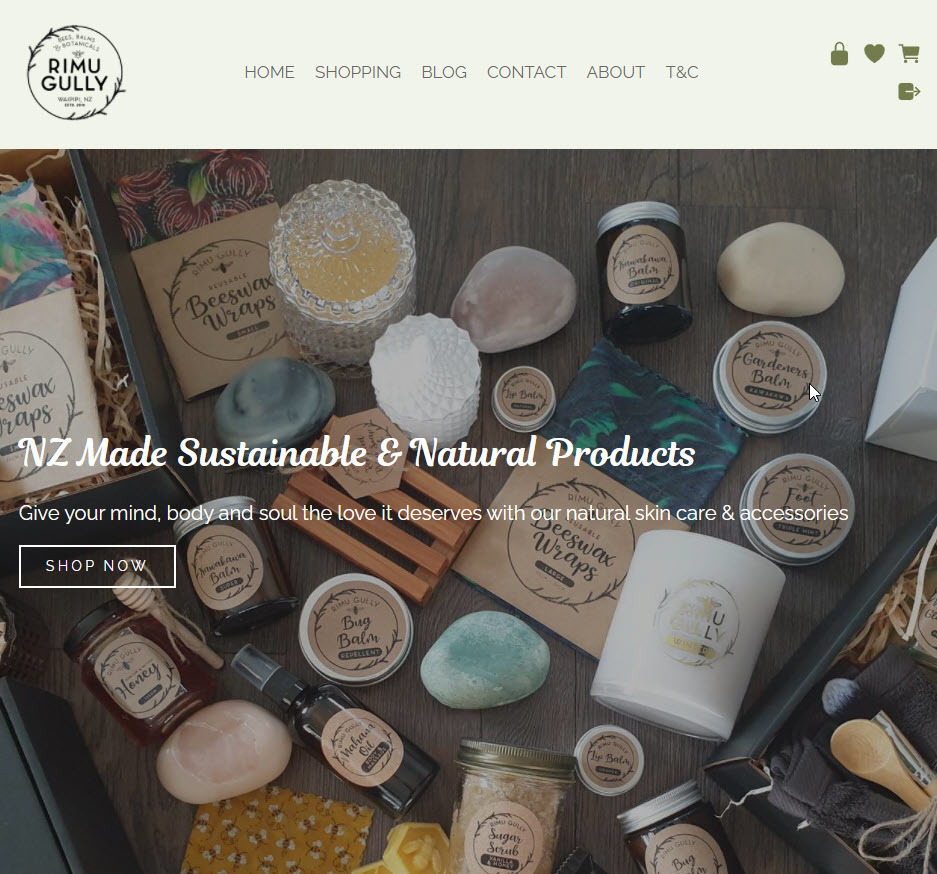Click the Gardeners Balm tin in banner
This screenshot has width=937, height=874.
click(770, 376)
